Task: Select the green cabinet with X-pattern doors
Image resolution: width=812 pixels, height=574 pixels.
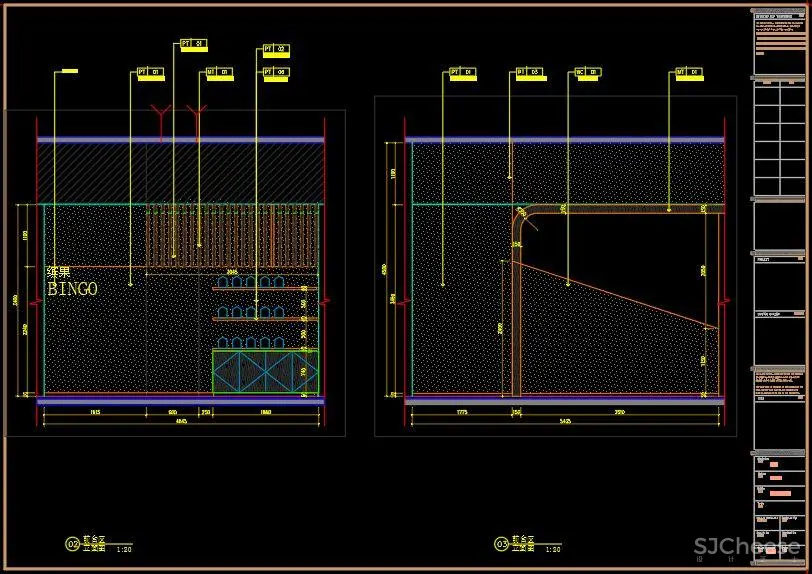Action: click(264, 371)
